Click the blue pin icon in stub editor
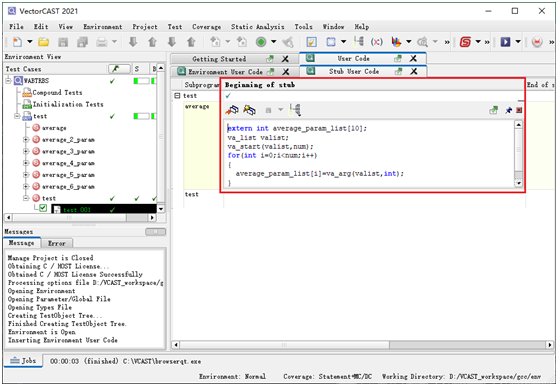The height and width of the screenshot is (386, 558). coord(508,111)
